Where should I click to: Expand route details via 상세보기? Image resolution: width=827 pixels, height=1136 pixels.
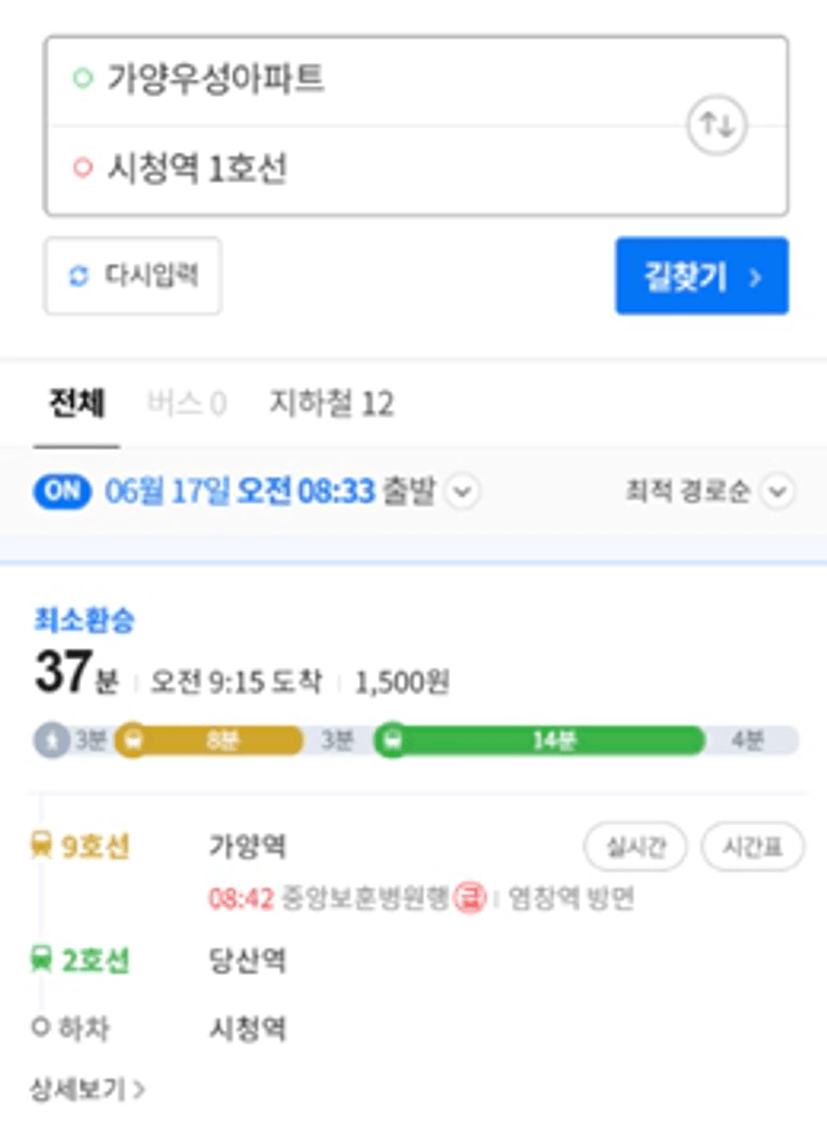88,1089
